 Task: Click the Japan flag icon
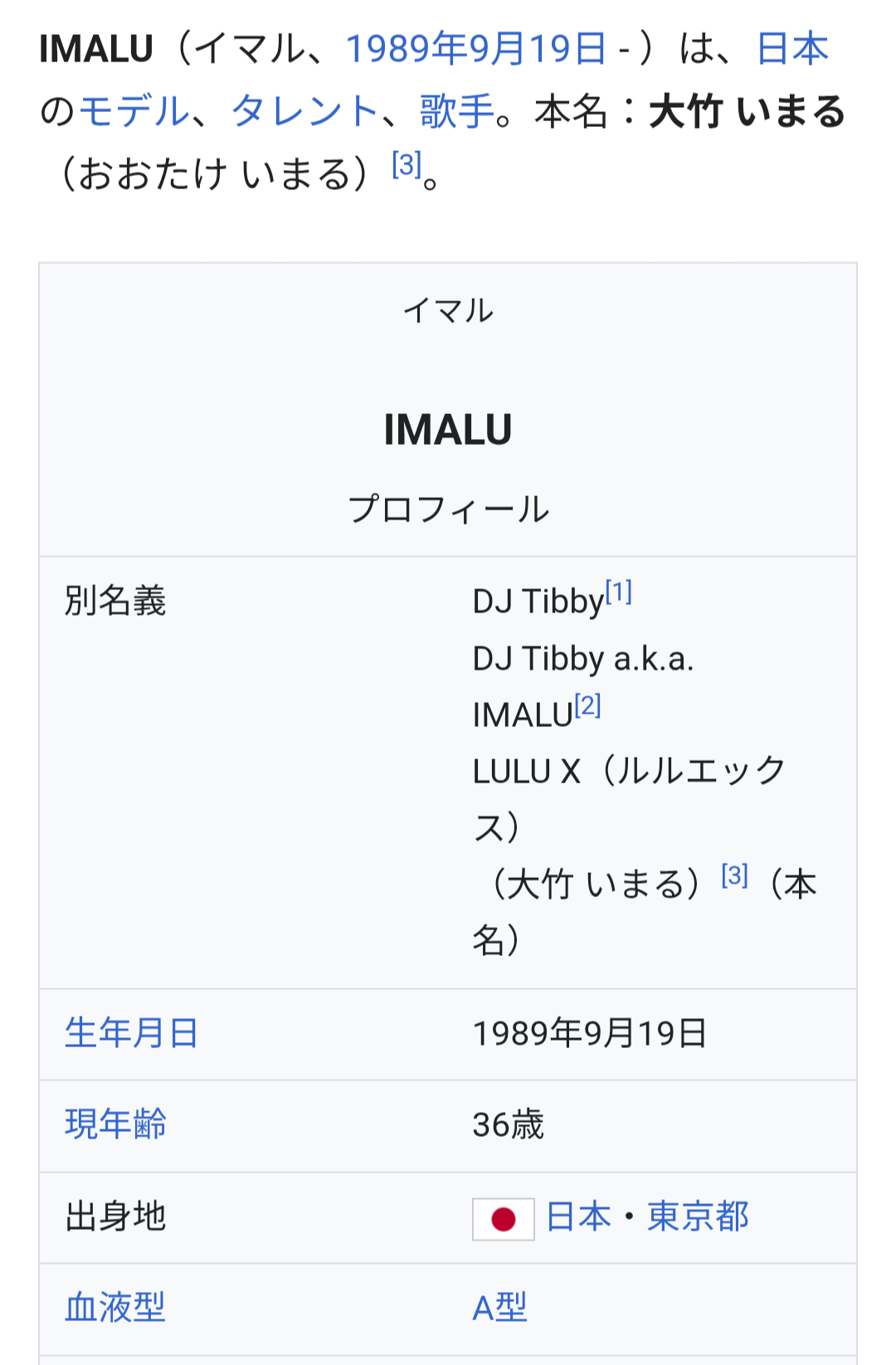[503, 1219]
